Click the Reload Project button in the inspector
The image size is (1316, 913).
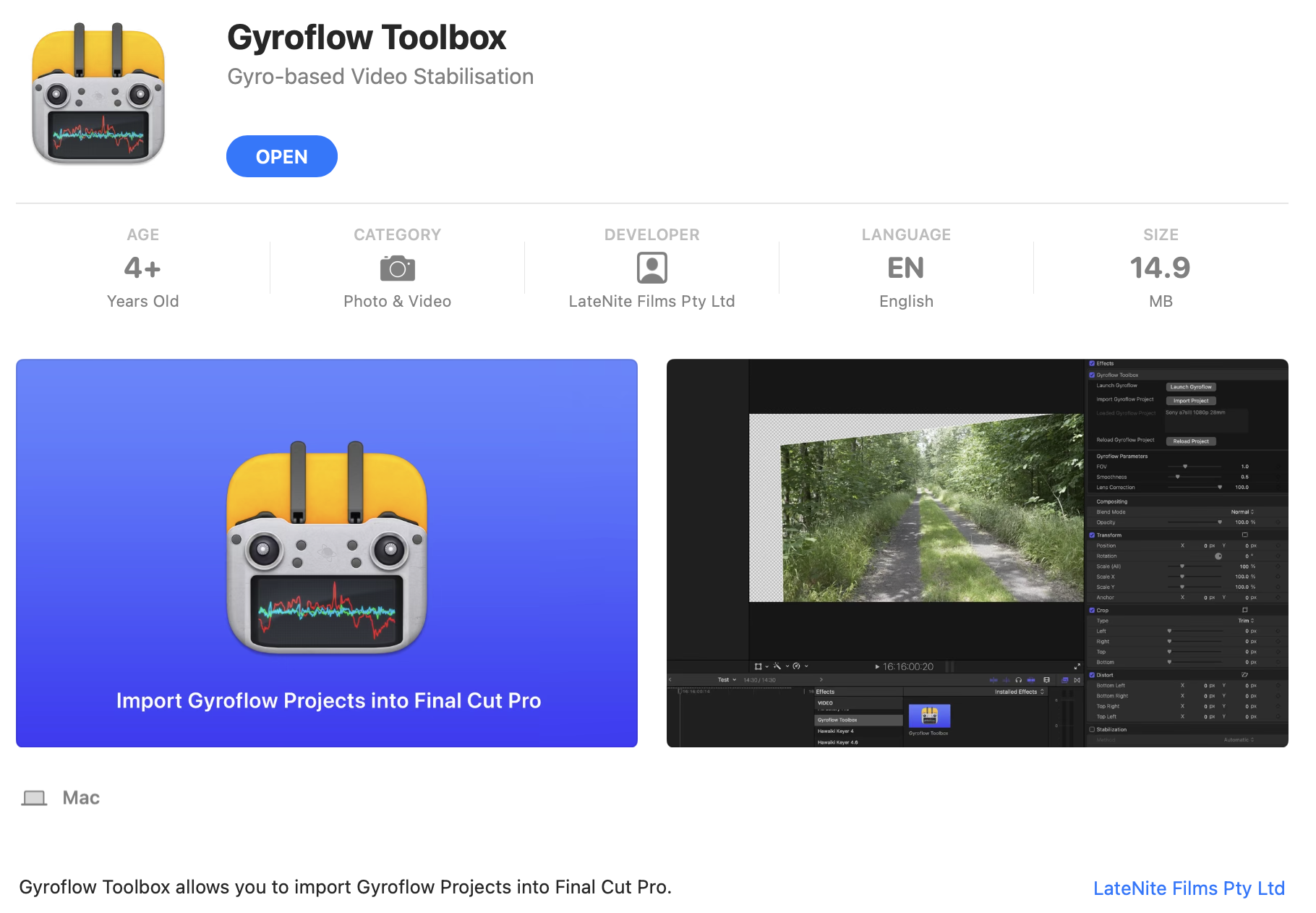(x=1191, y=441)
